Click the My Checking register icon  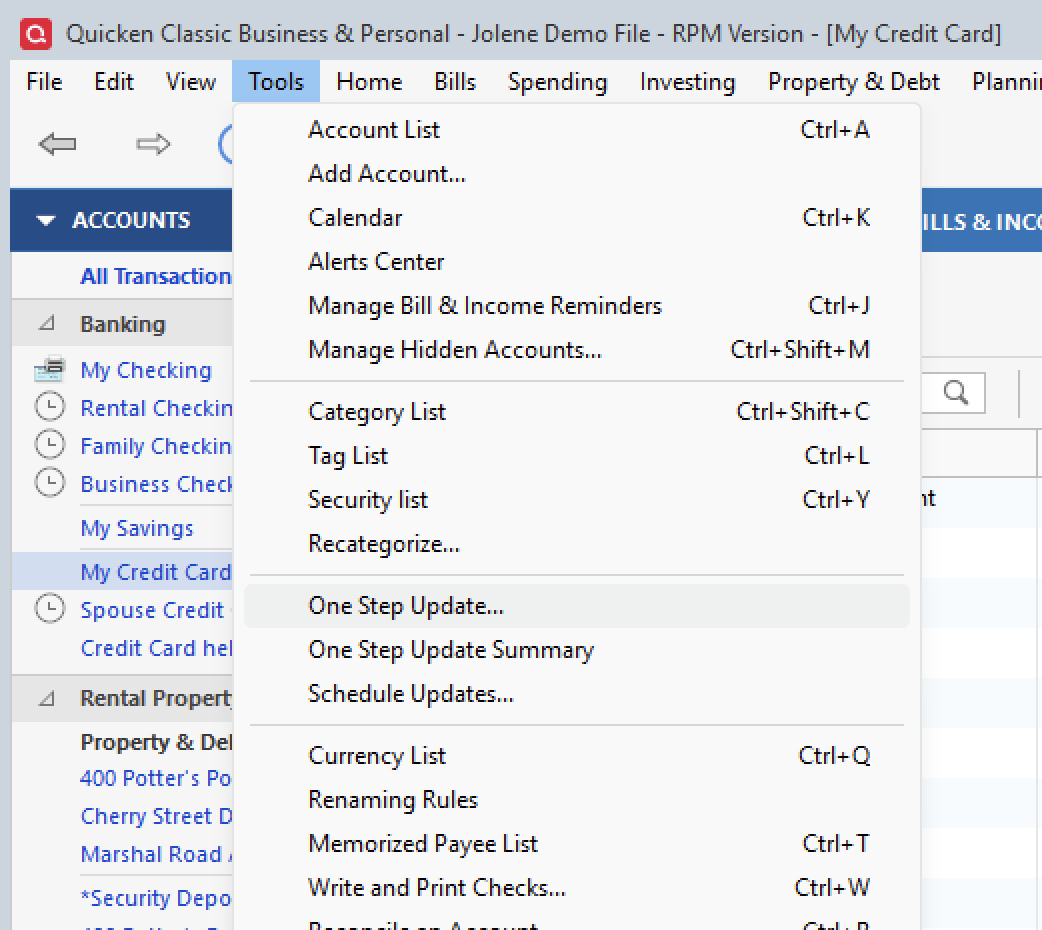click(49, 370)
